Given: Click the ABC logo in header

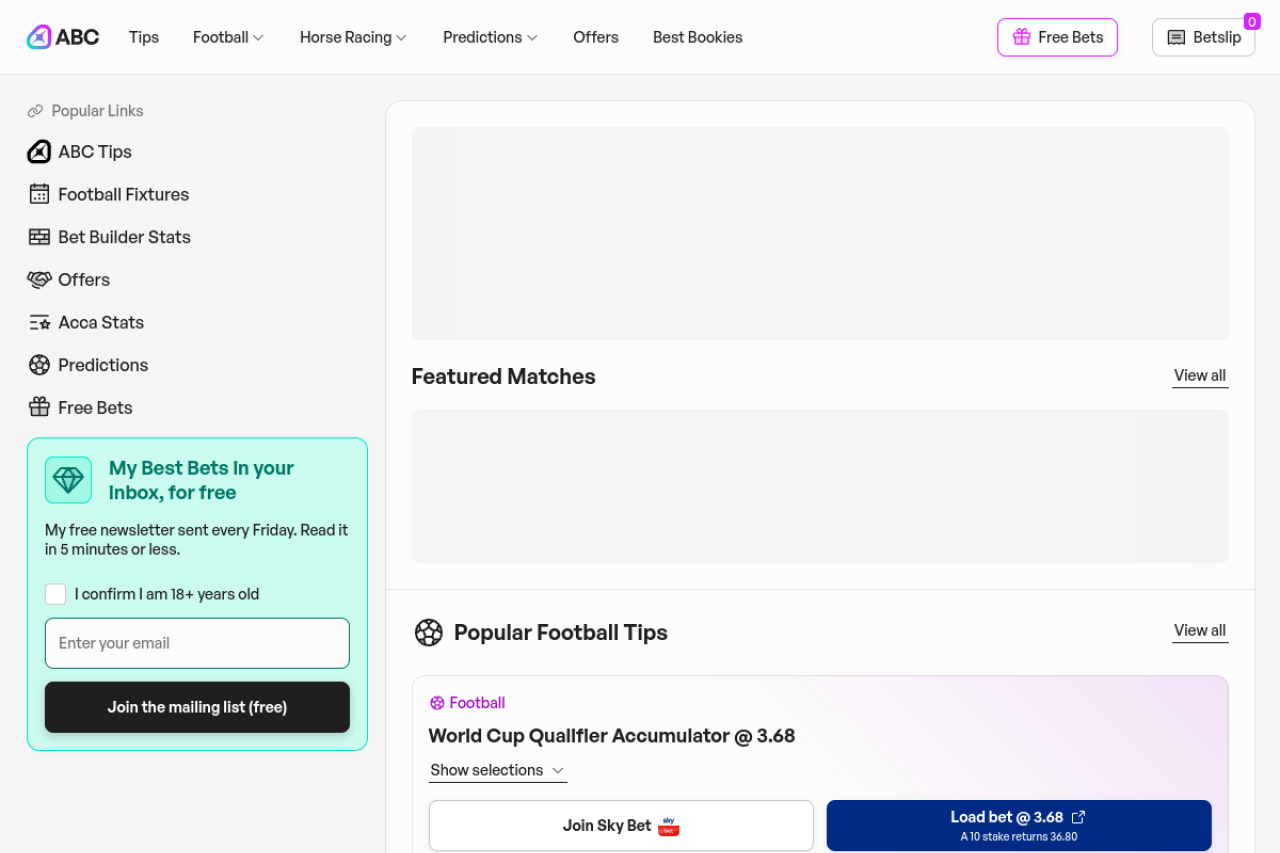Looking at the screenshot, I should 63,37.
